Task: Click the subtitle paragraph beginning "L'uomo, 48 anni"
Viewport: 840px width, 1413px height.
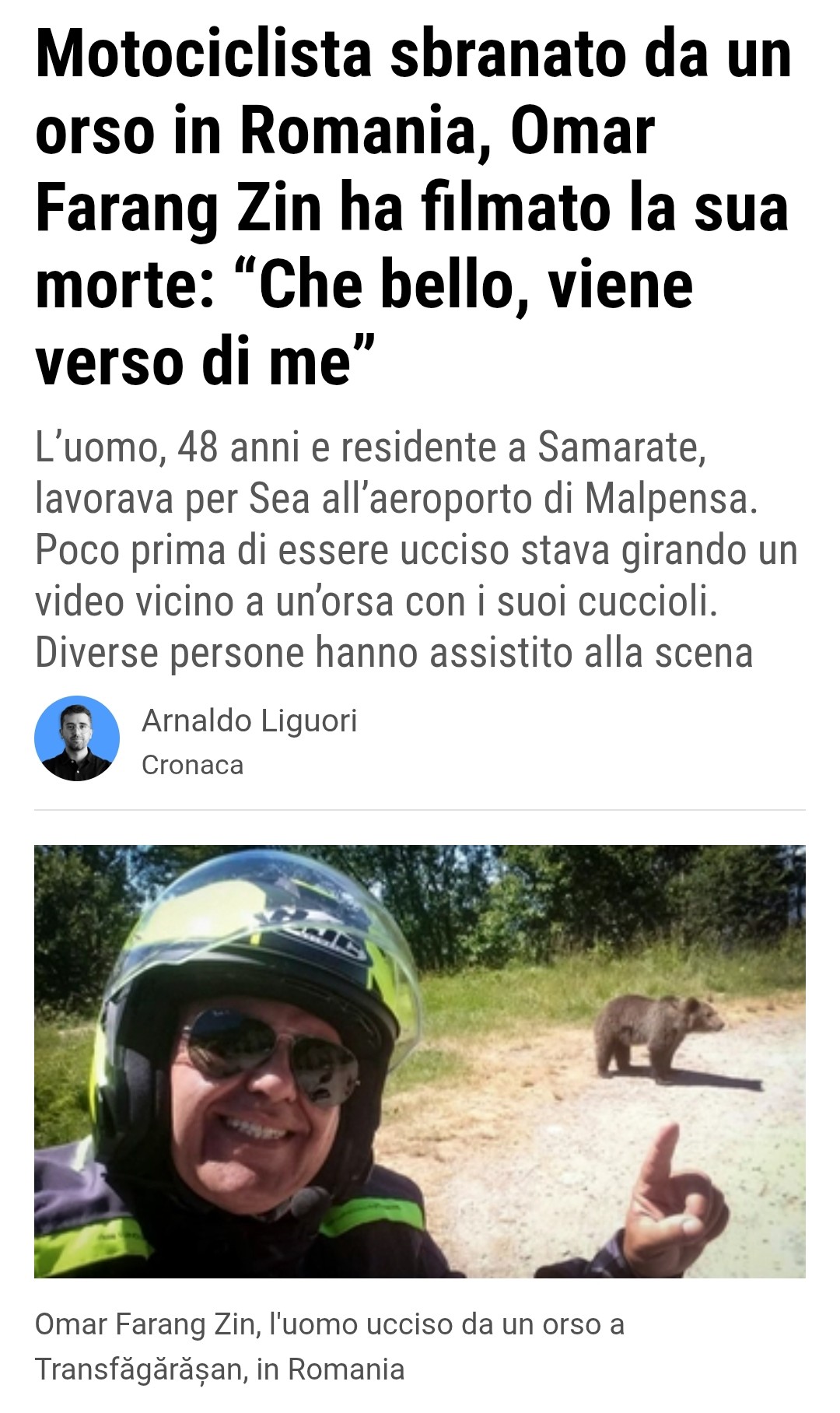Action: tap(416, 549)
